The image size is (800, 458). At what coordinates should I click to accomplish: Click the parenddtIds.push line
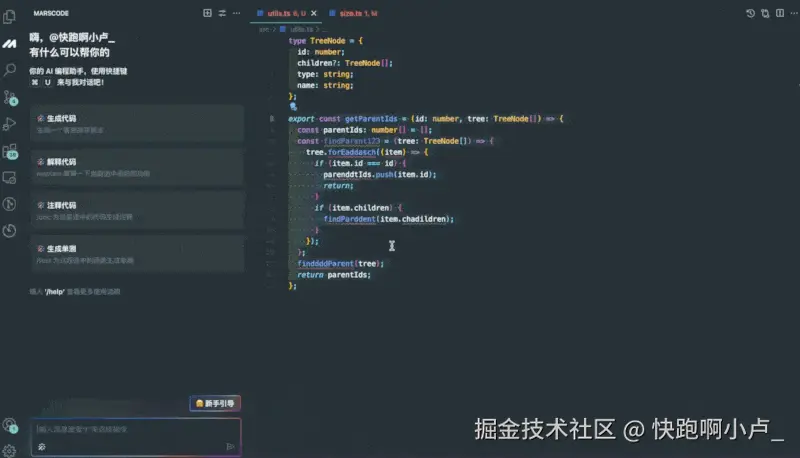(x=380, y=174)
